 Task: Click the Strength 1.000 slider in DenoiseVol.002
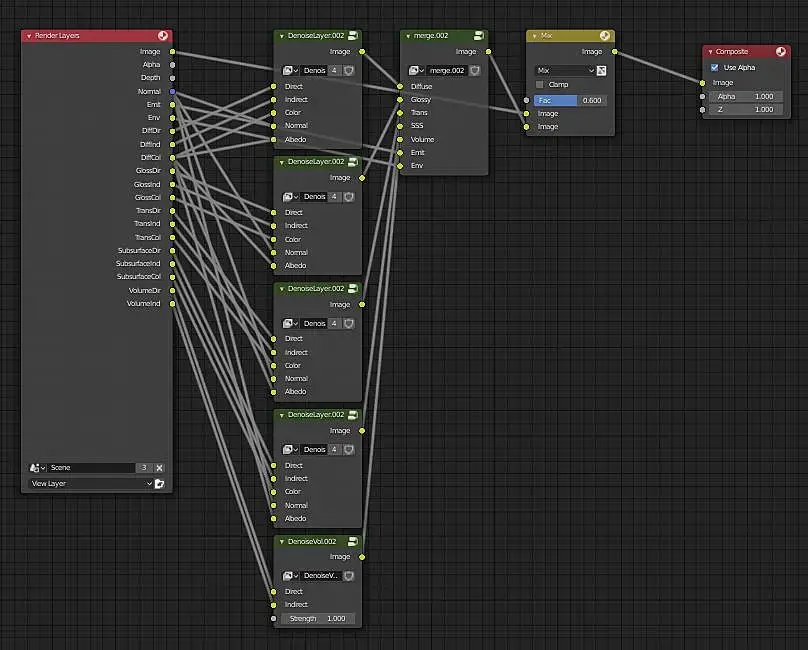[x=318, y=619]
